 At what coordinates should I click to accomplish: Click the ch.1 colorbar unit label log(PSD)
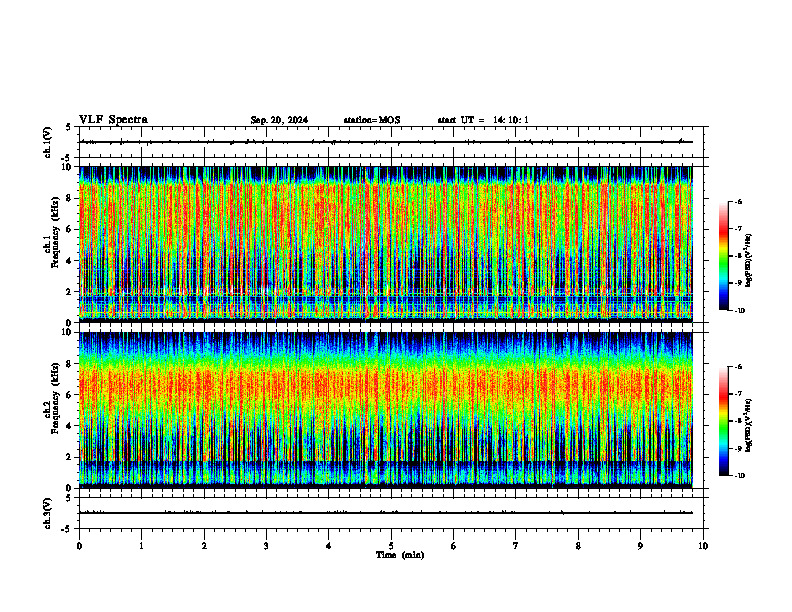(749, 261)
